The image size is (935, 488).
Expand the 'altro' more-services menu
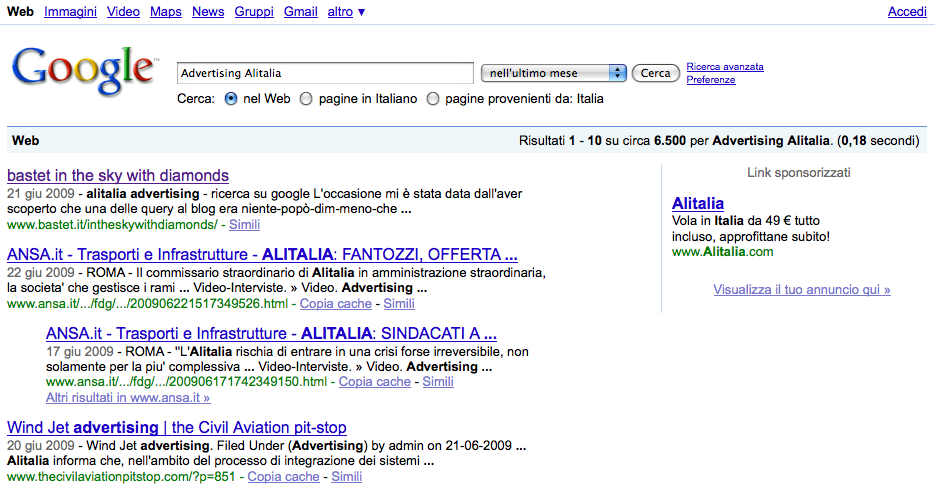point(346,11)
